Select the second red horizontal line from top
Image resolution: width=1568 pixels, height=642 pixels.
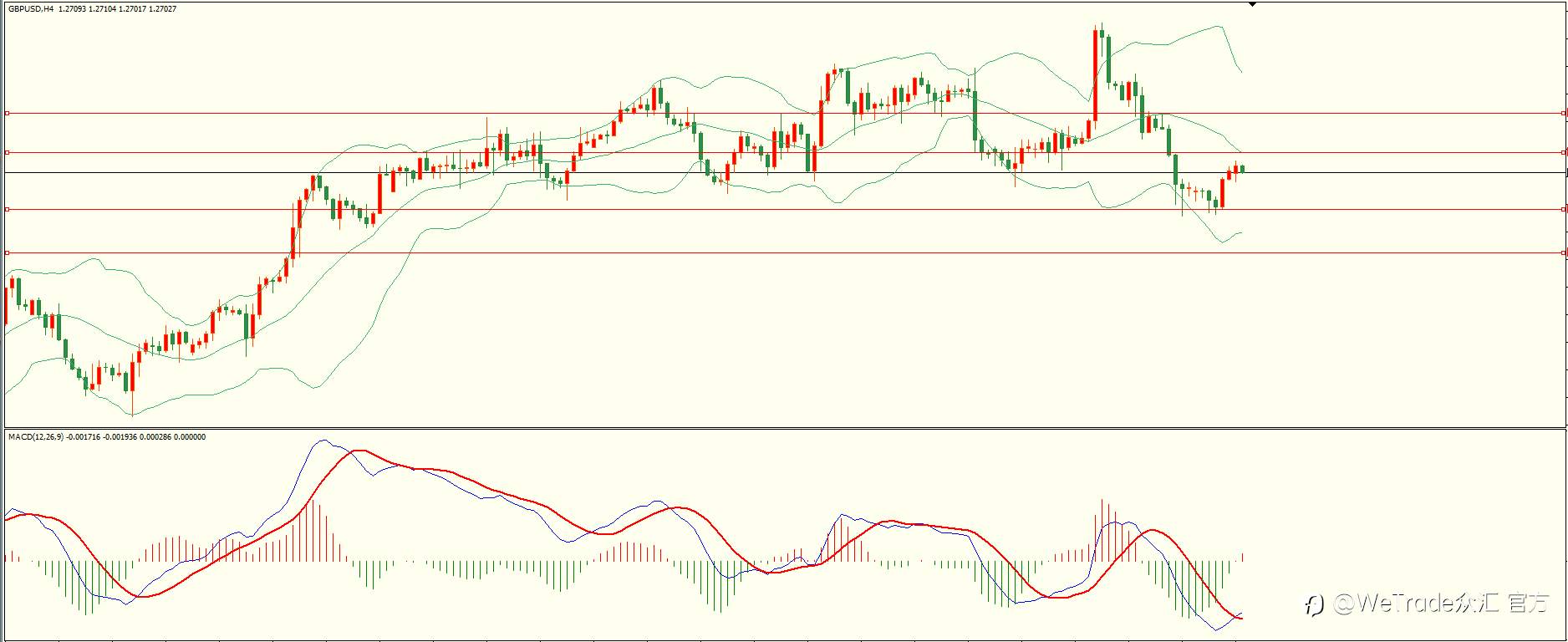784,152
